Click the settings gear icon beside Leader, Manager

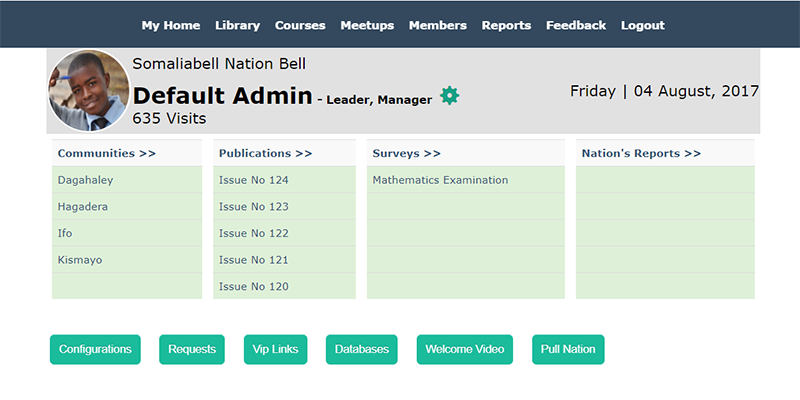click(x=450, y=96)
